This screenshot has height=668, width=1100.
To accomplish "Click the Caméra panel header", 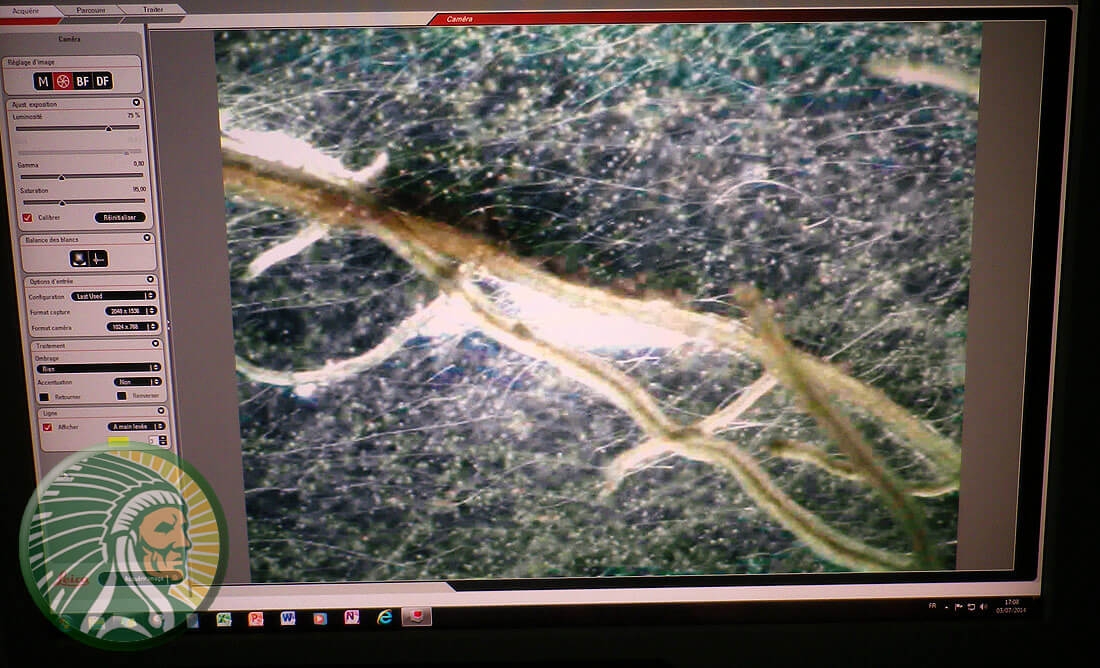I will pyautogui.click(x=69, y=39).
